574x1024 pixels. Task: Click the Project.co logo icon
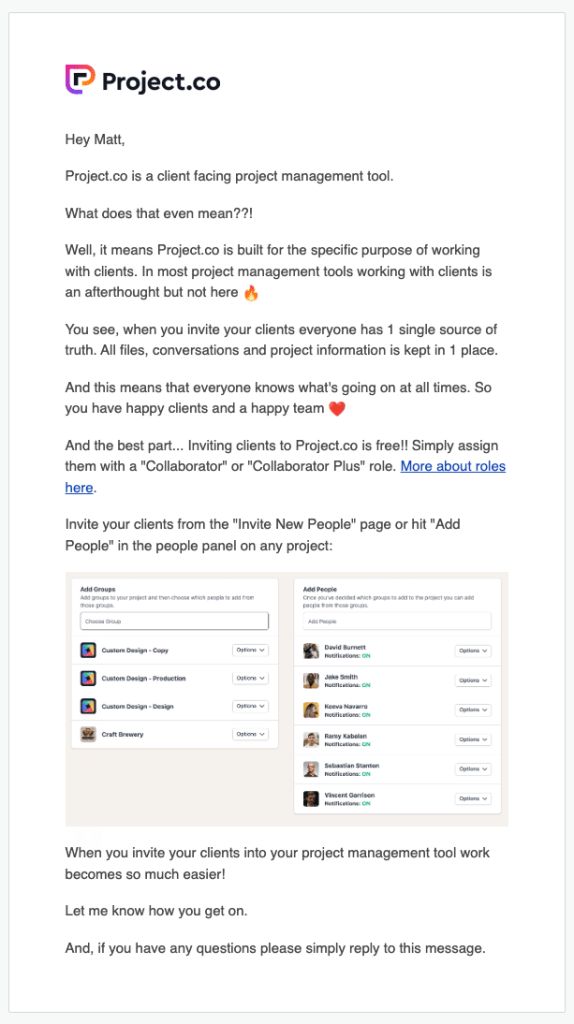click(x=80, y=80)
